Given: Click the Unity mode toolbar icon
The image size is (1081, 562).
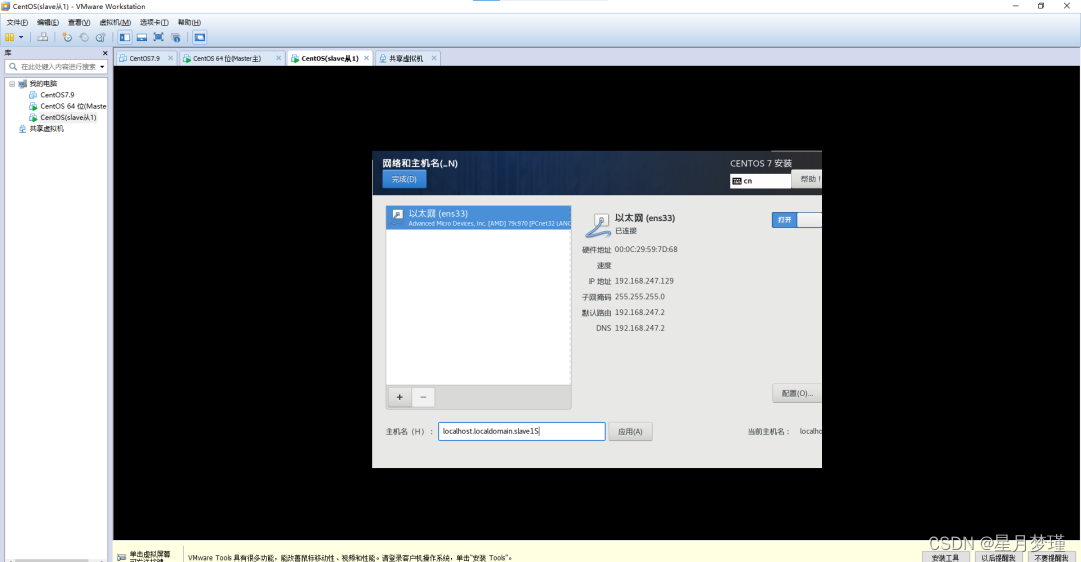Looking at the screenshot, I should click(176, 37).
